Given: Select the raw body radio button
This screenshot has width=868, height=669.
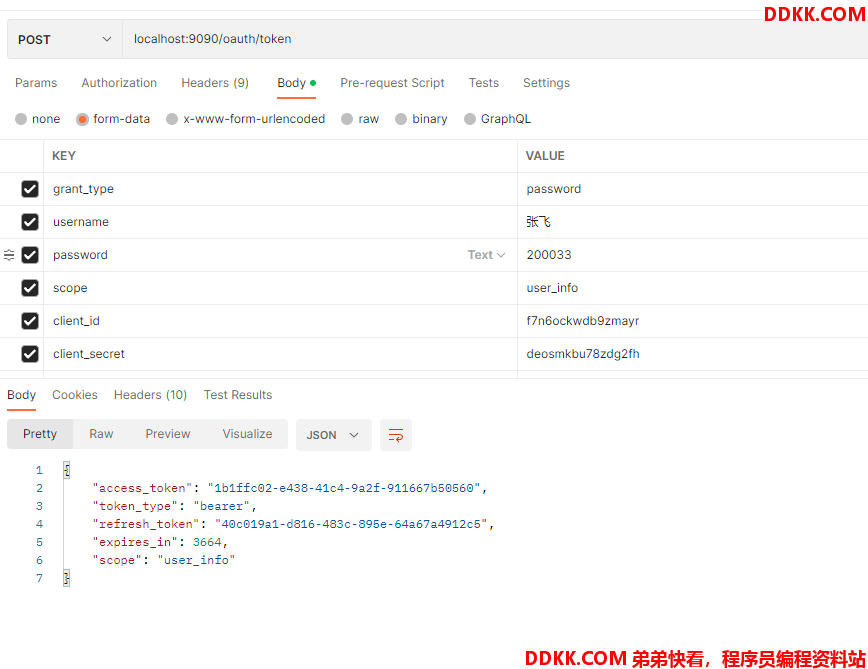Looking at the screenshot, I should click(347, 119).
